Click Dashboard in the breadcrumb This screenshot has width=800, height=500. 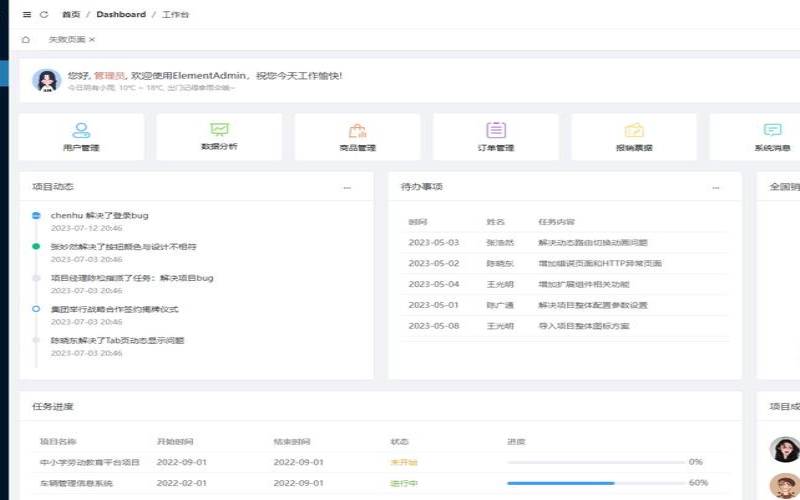pyautogui.click(x=120, y=15)
